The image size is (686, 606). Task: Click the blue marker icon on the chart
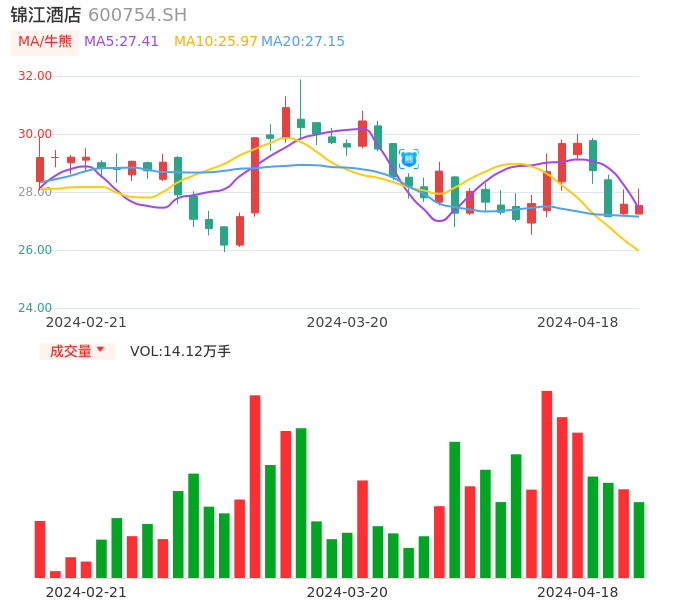408,159
